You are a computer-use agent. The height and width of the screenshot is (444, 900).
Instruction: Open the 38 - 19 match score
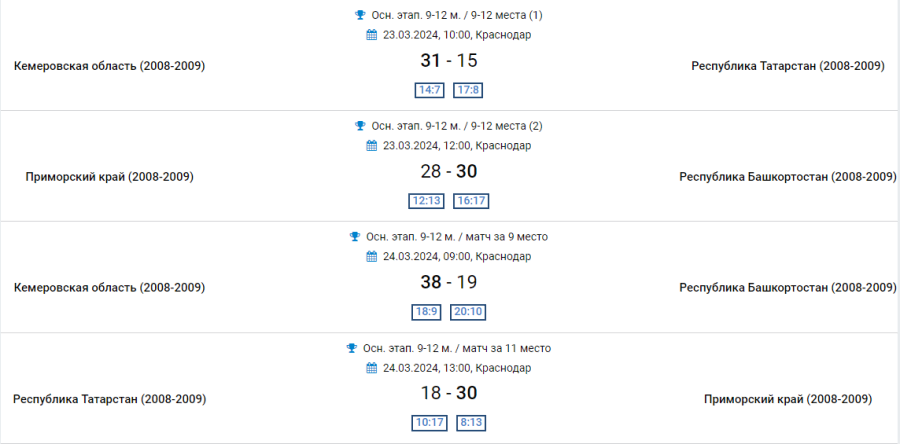[449, 283]
